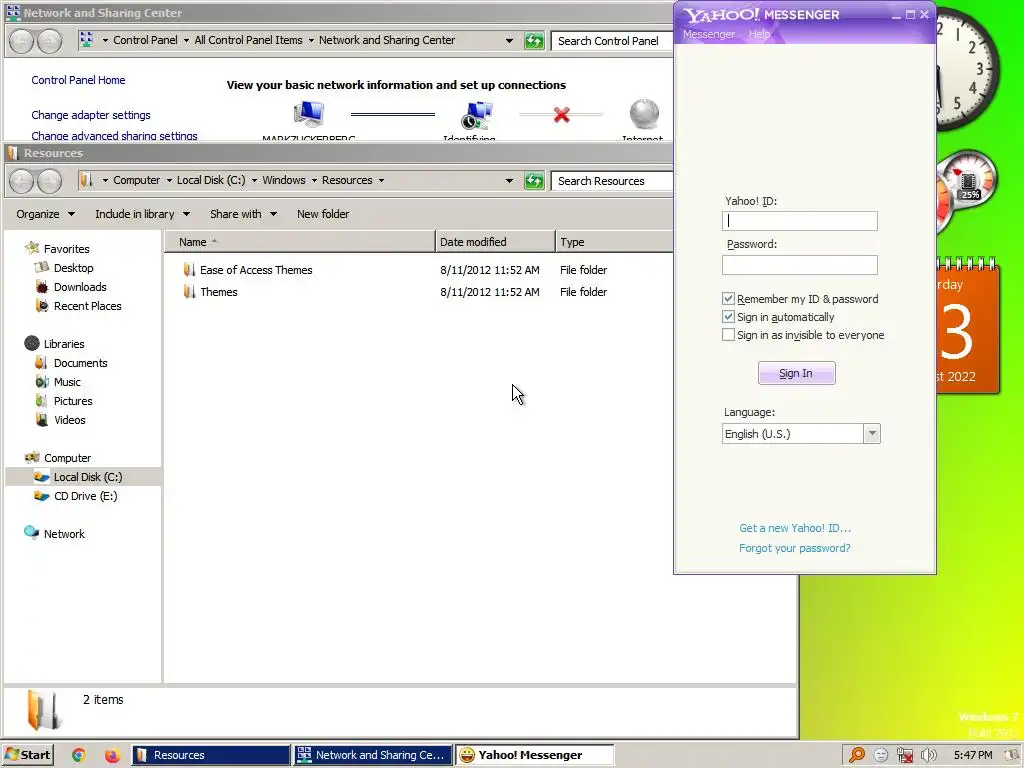Viewport: 1024px width, 768px height.
Task: Click Back button in Network and Sharing Center
Action: coord(21,40)
